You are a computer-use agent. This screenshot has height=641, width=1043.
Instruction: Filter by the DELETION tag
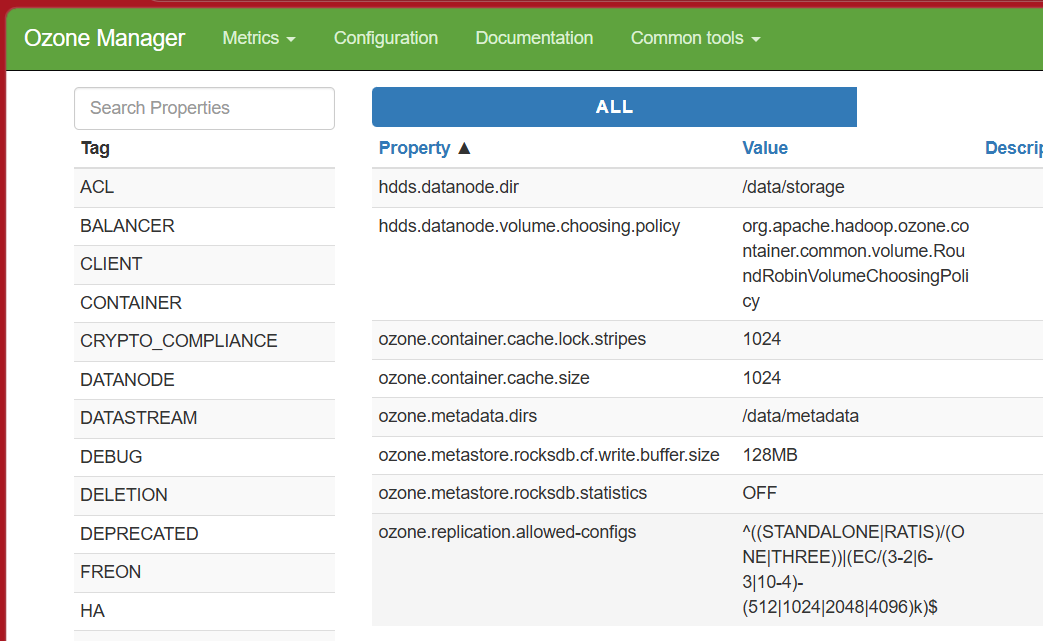(x=204, y=495)
